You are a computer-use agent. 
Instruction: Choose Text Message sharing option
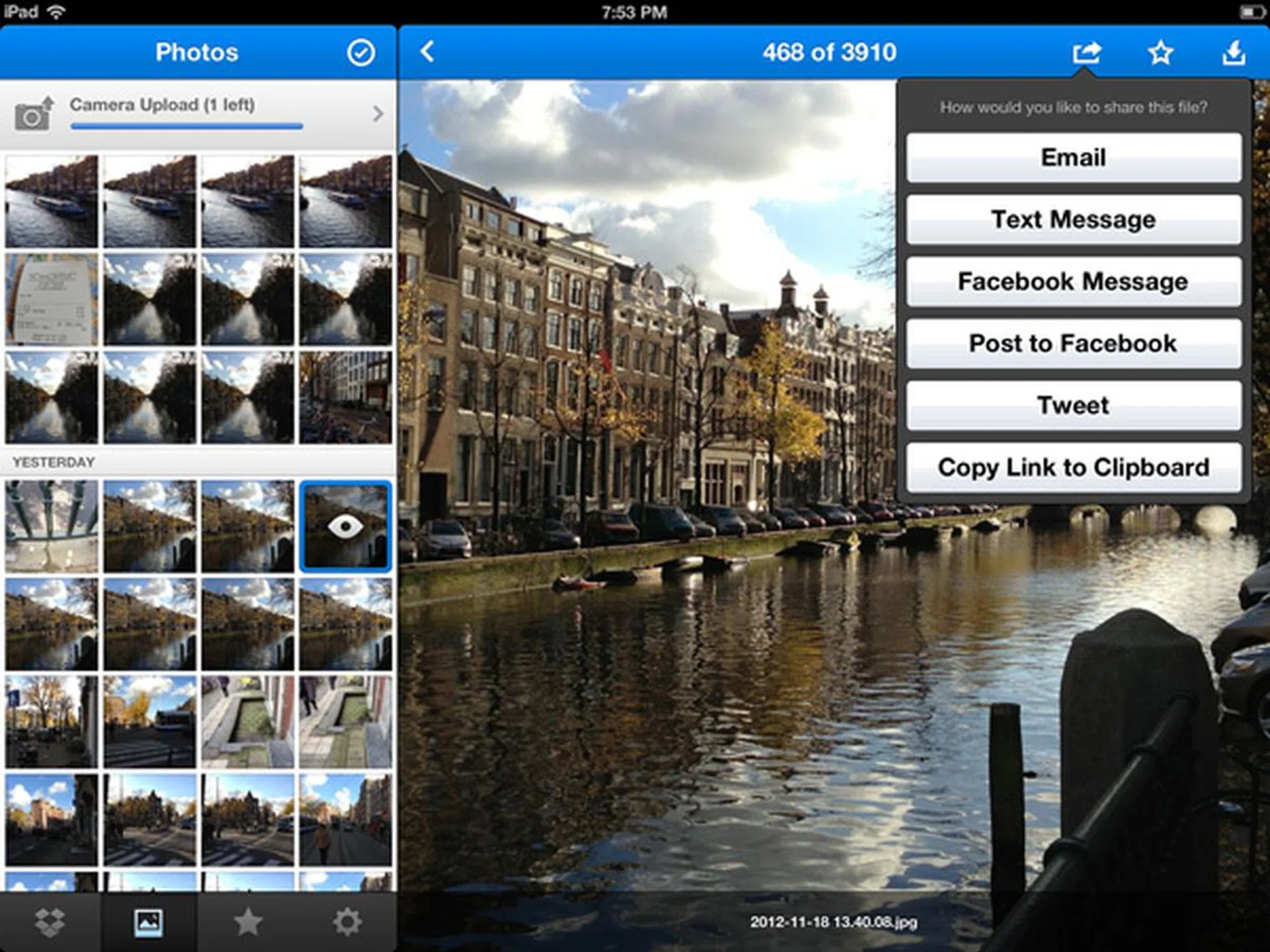point(1073,219)
